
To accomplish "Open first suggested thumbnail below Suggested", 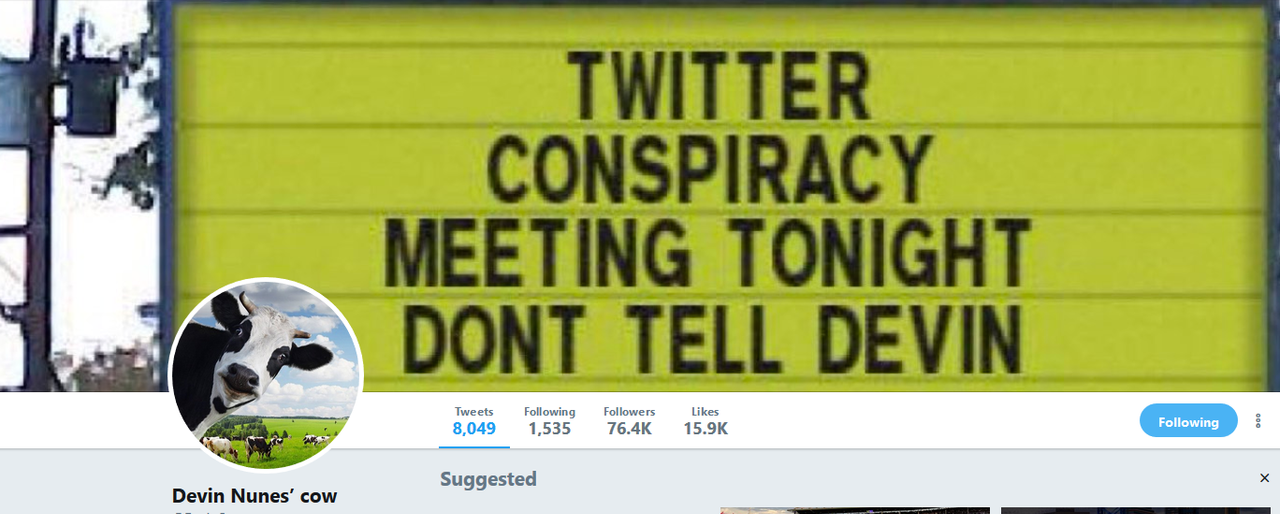I will coord(855,510).
